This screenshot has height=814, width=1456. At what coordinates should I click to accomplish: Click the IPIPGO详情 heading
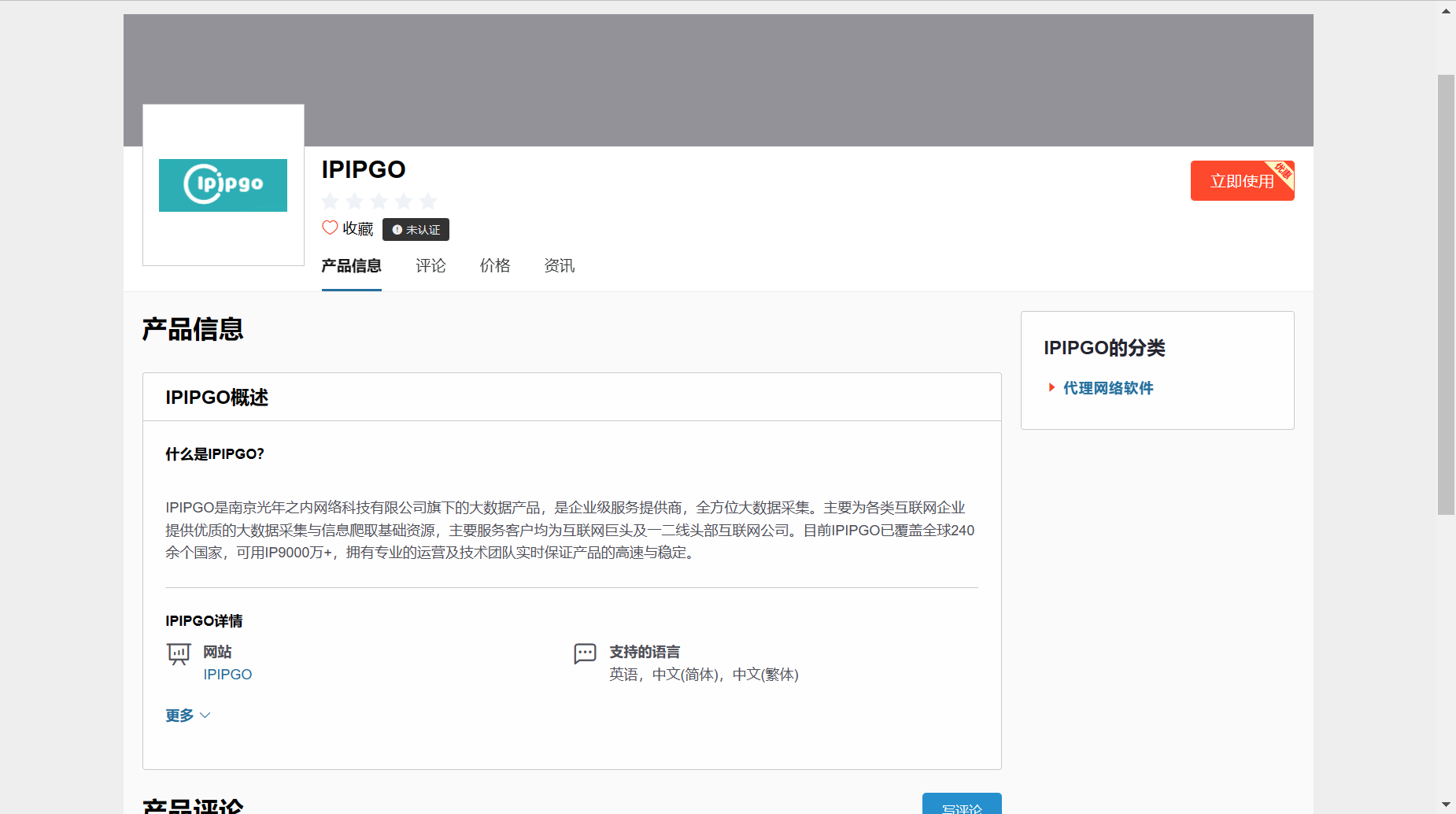(204, 621)
